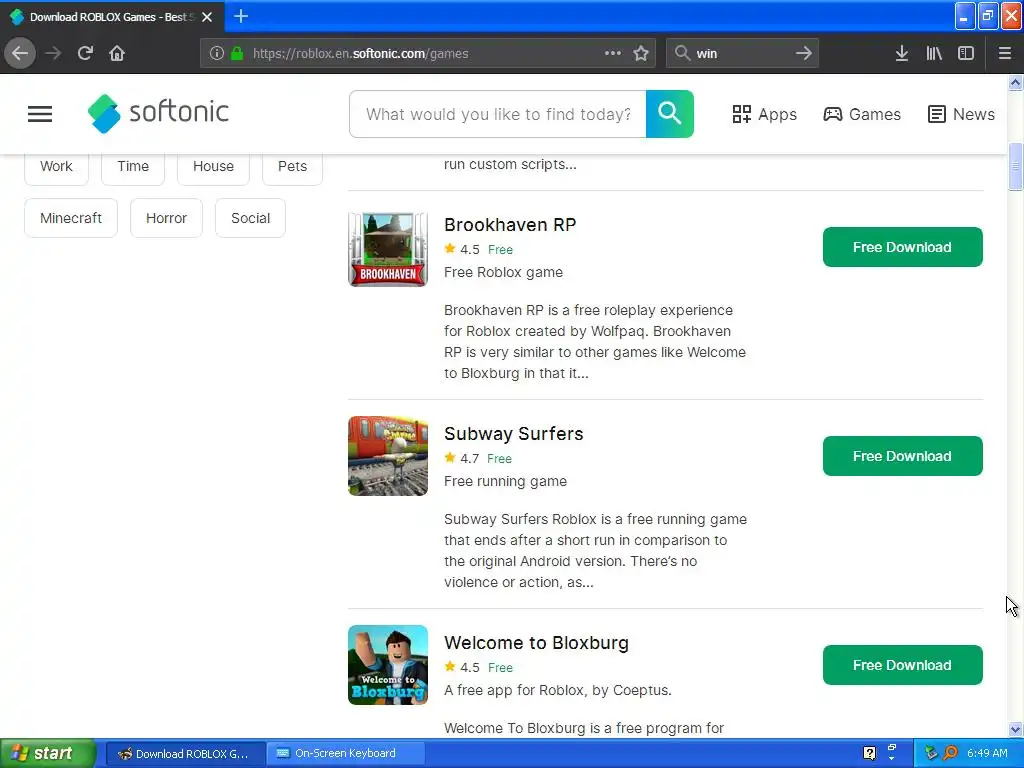1024x768 pixels.
Task: Switch to On-Screen Keyboard taskbar item
Action: (345, 754)
